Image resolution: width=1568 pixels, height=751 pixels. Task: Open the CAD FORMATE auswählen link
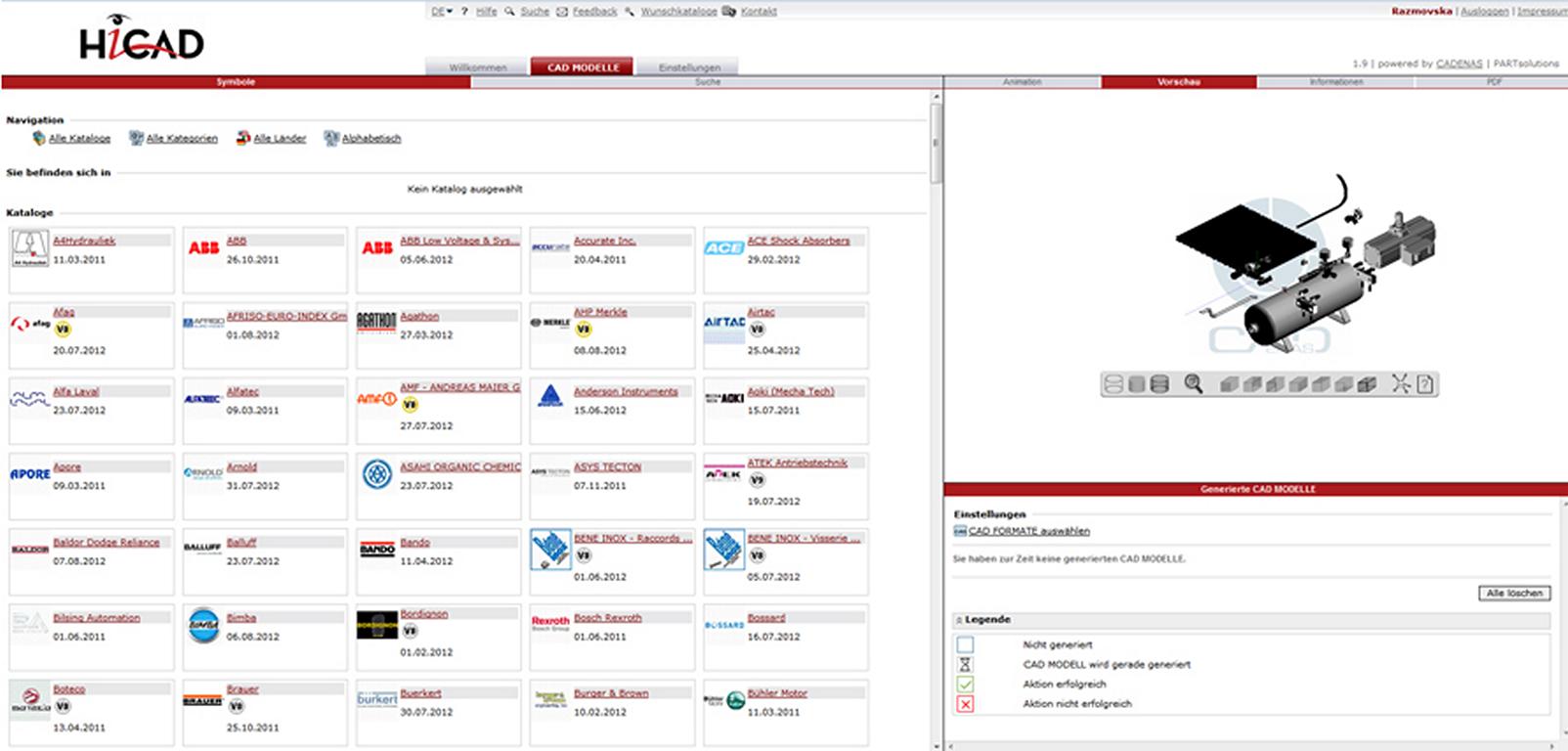1029,531
